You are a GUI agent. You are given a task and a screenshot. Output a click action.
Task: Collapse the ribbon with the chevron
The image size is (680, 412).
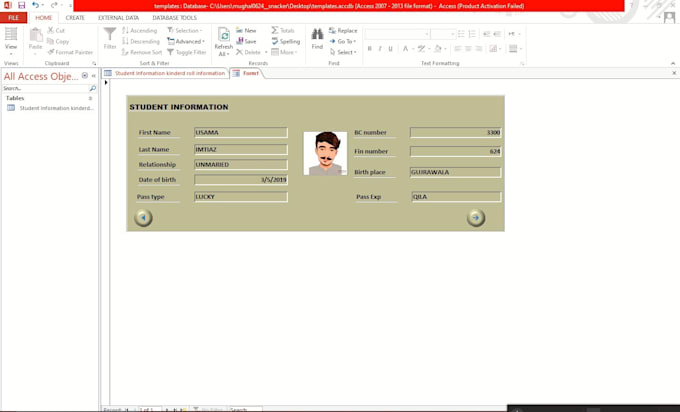pyautogui.click(x=673, y=63)
